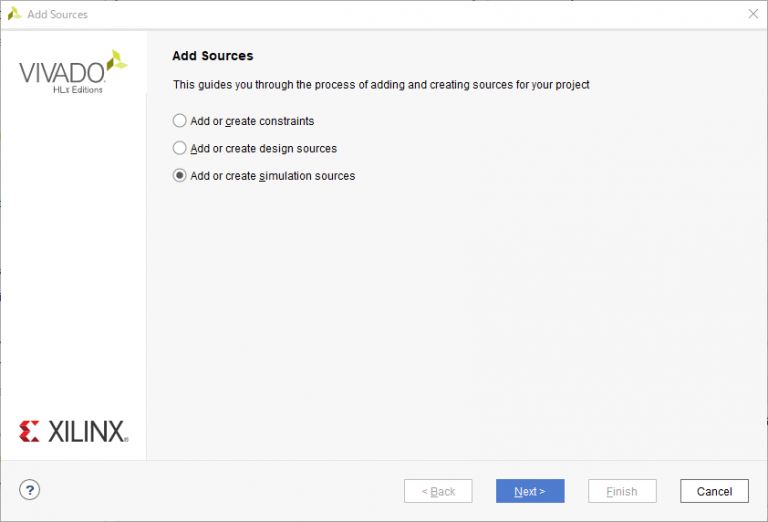Screen dimensions: 768x522
Task: Click the wizard description sentence under the heading
Action: coord(381,85)
